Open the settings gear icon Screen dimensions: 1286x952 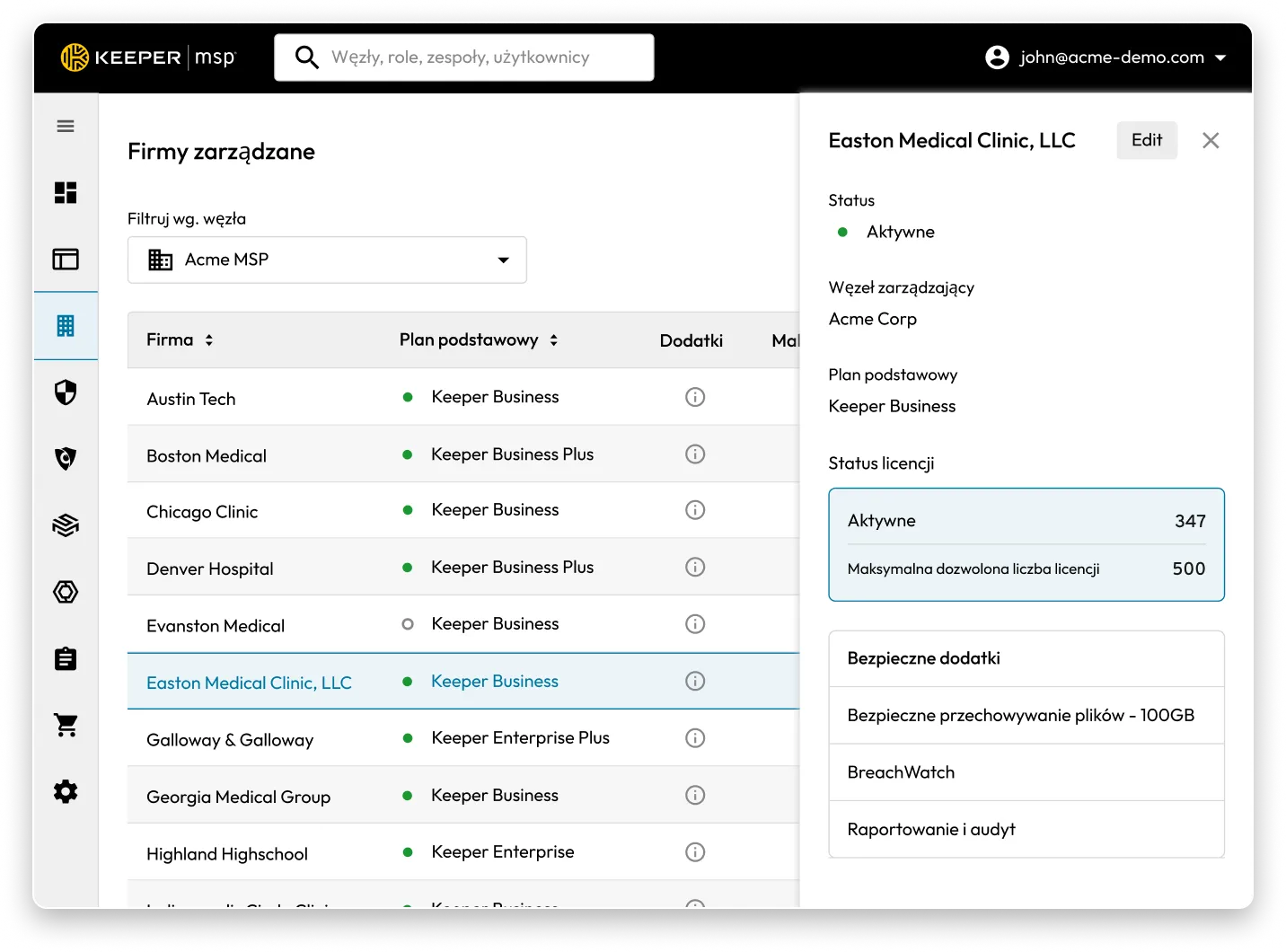point(66,791)
